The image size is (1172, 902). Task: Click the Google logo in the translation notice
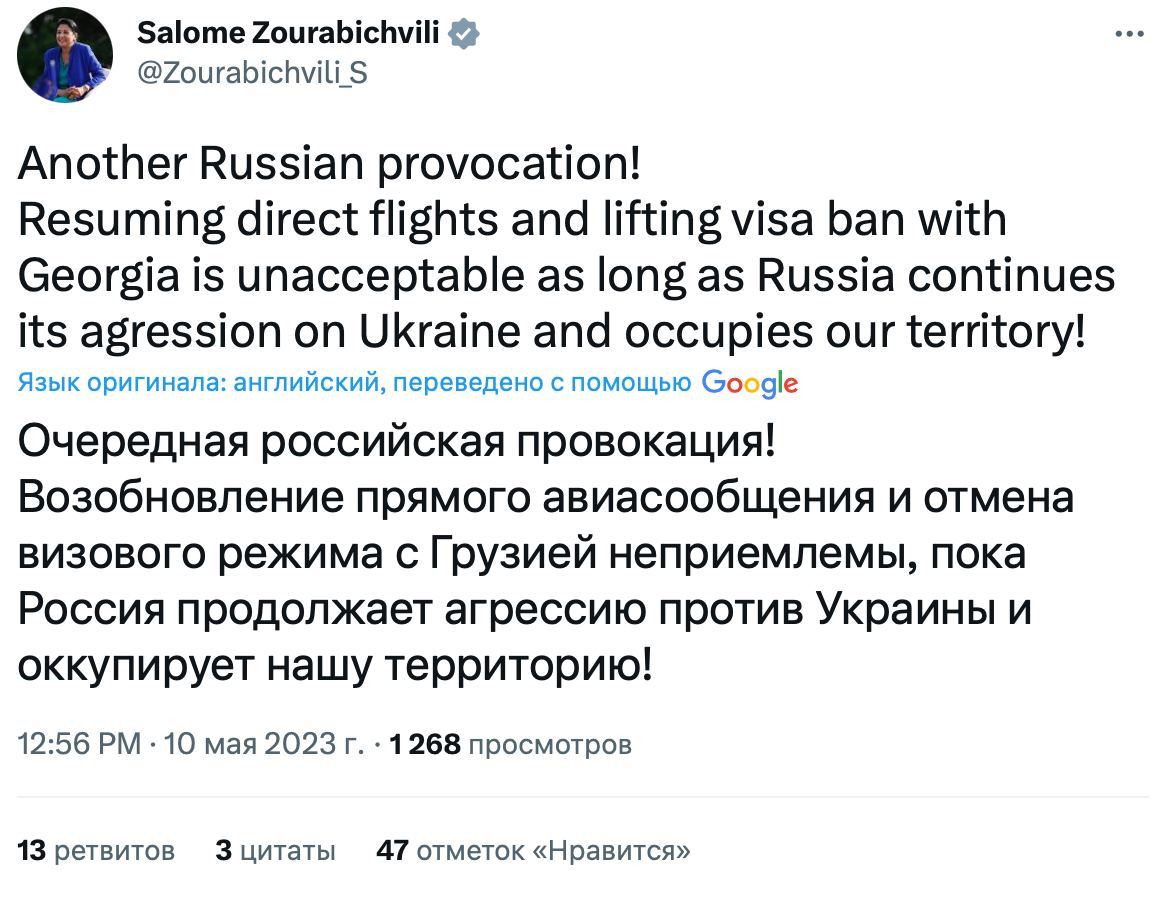[x=750, y=383]
